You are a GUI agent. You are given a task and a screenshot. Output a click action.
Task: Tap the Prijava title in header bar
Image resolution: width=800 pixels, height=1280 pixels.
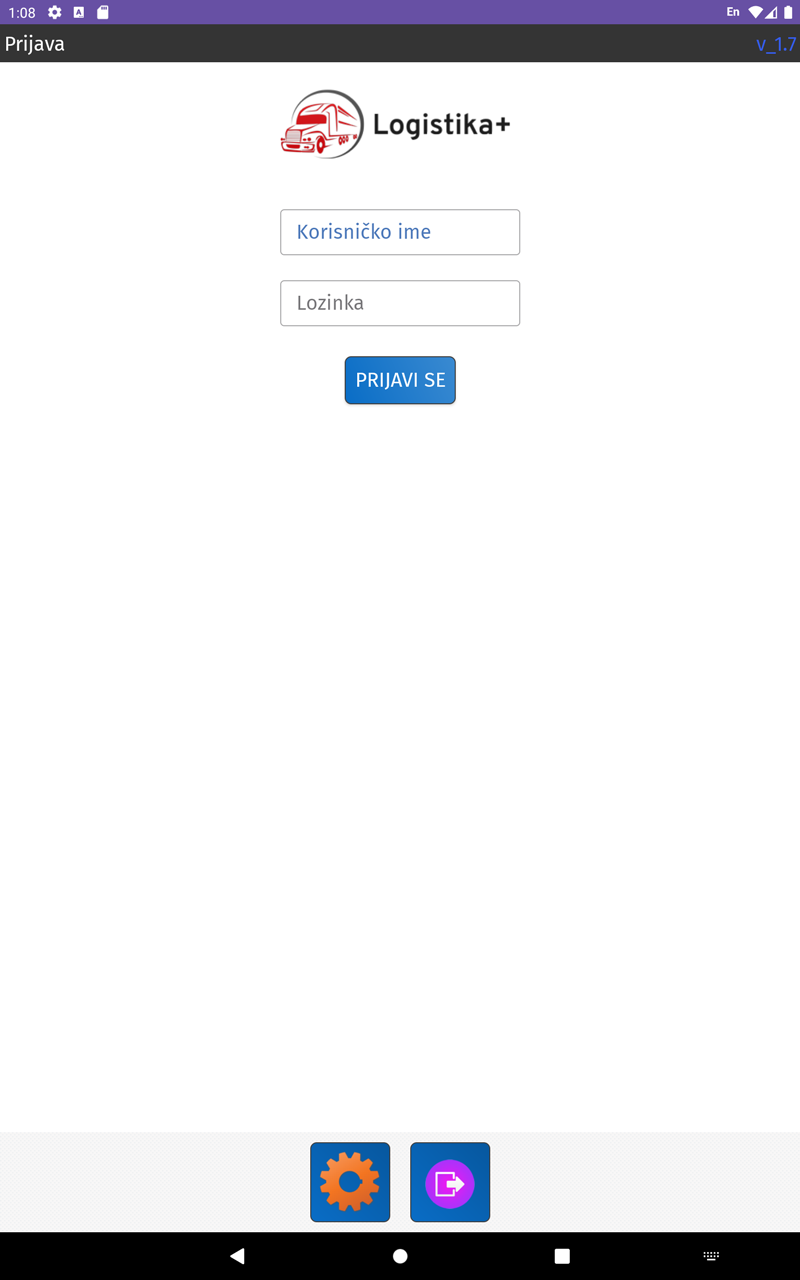(x=35, y=44)
